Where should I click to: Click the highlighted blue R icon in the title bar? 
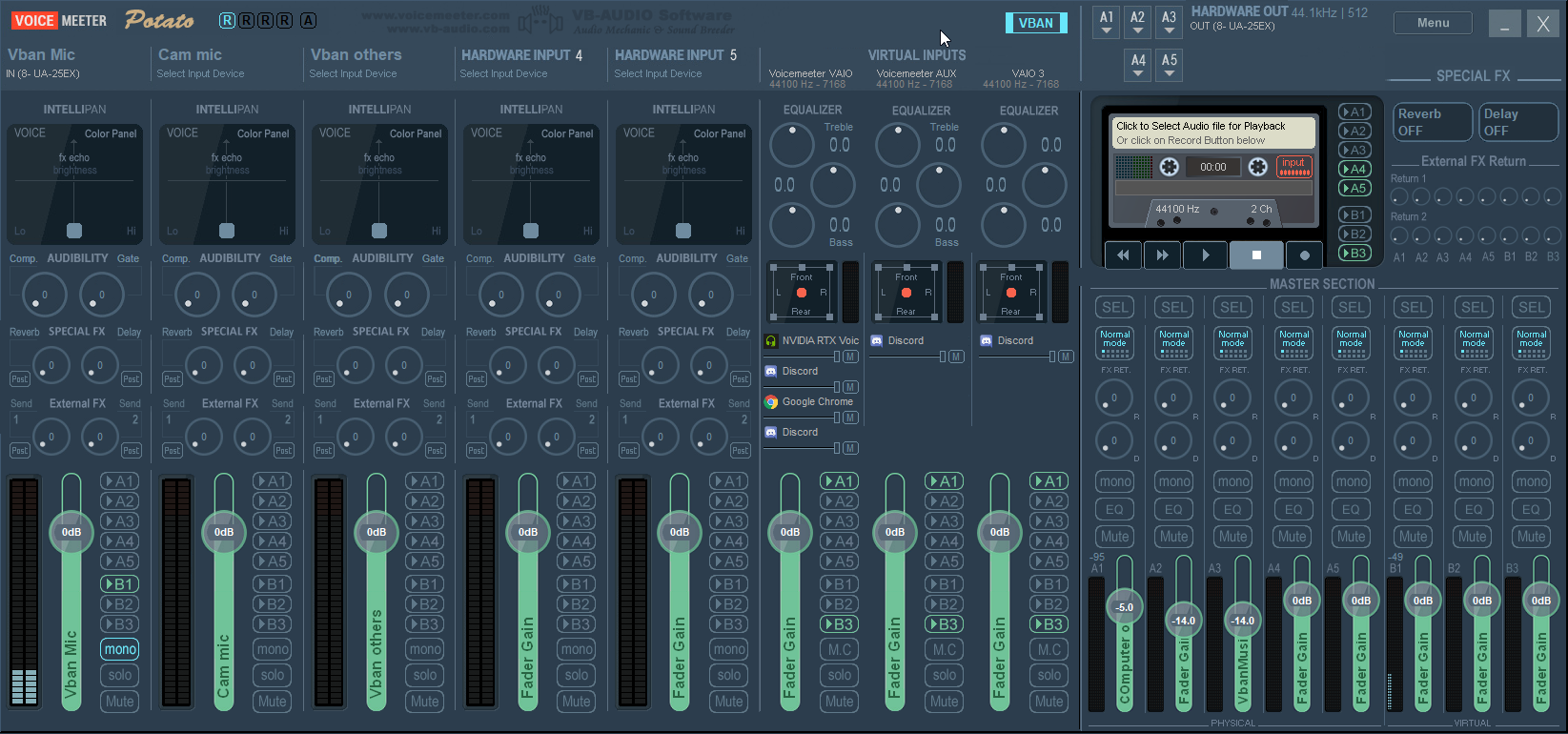click(x=227, y=20)
